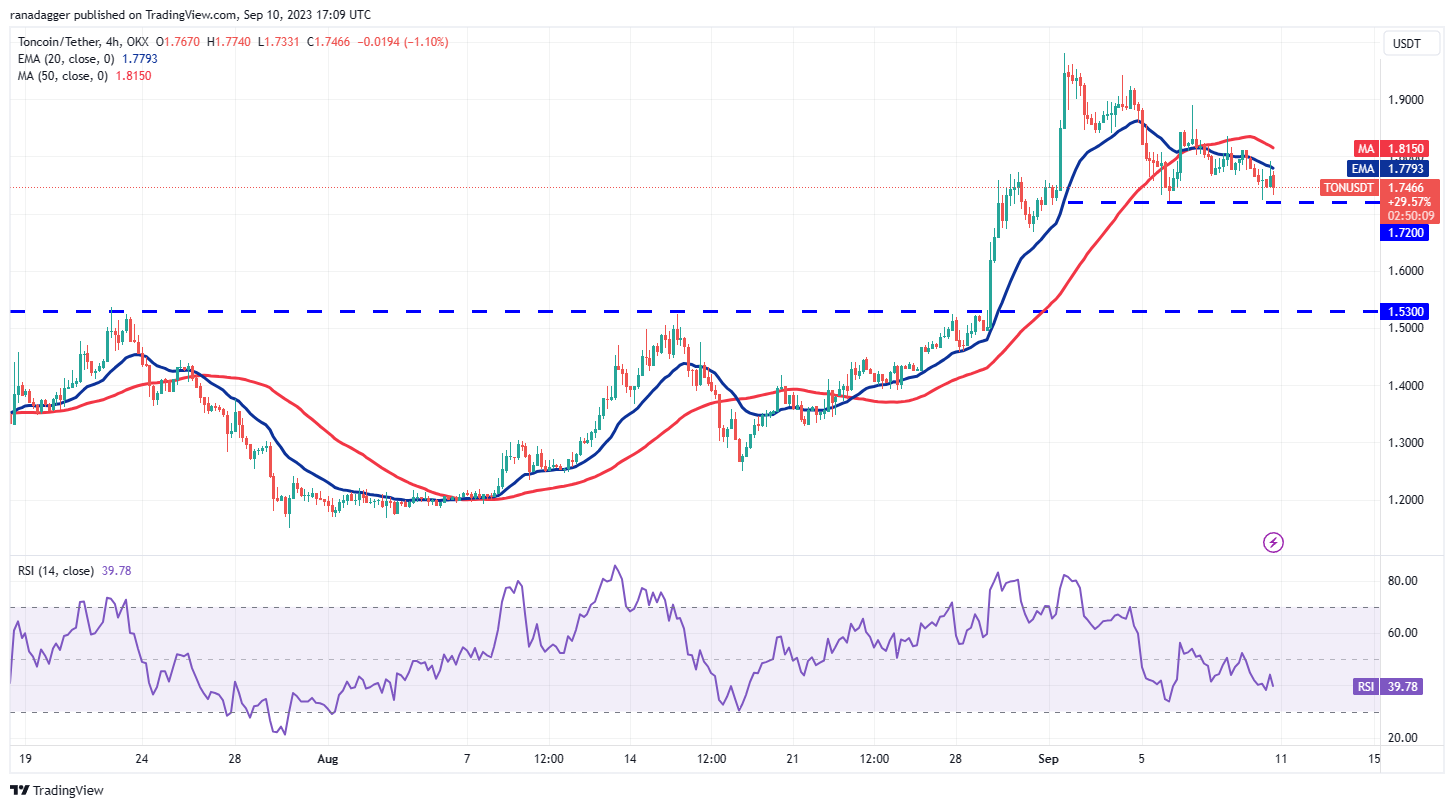Click the purple lightning bolt quick-trade icon
The width and height of the screenshot is (1454, 808).
click(x=1274, y=541)
